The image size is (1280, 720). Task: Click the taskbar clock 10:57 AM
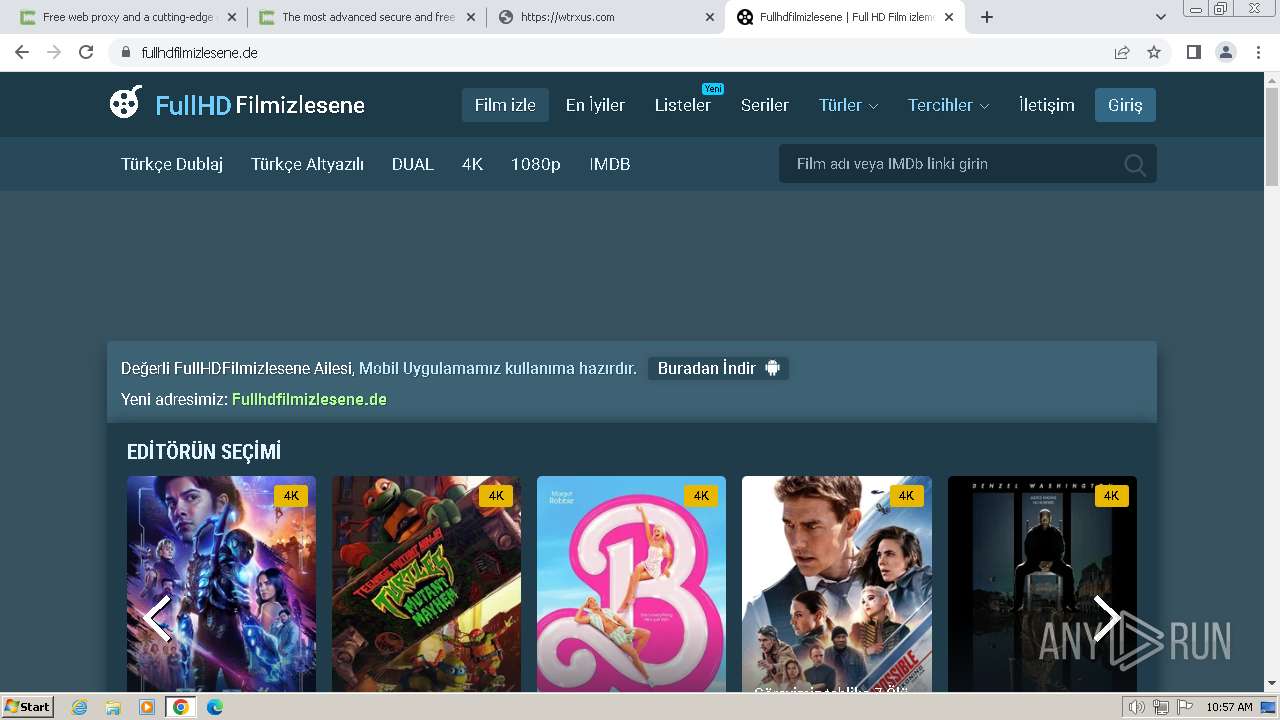pyautogui.click(x=1229, y=707)
